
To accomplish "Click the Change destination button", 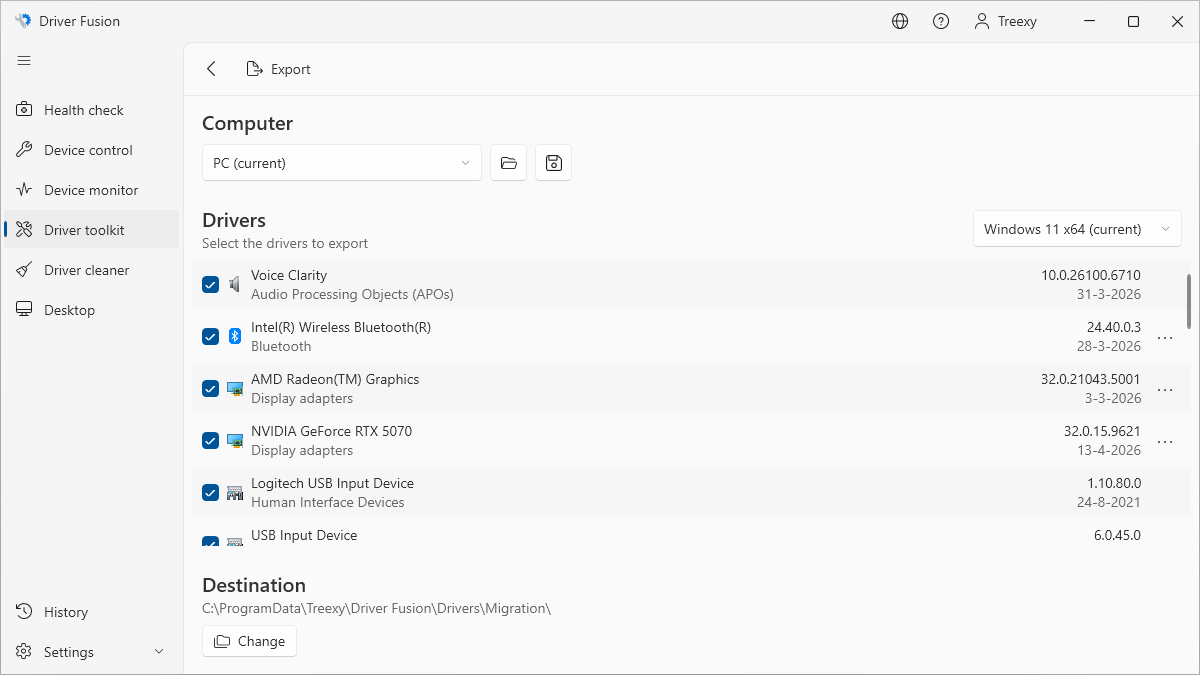I will pos(249,641).
